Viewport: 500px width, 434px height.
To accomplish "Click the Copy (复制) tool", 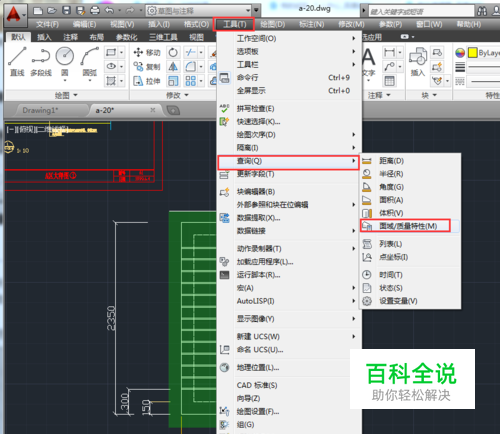I will point(147,67).
